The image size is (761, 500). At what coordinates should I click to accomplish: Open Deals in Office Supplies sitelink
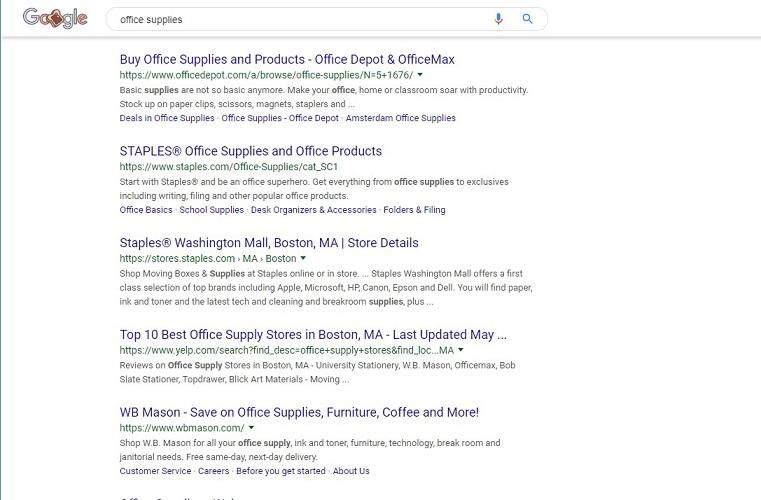[x=167, y=118]
